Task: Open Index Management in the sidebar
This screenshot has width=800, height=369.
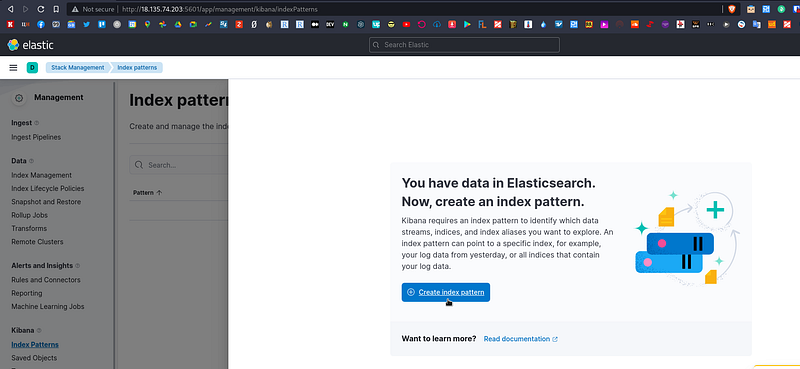Action: [x=41, y=175]
